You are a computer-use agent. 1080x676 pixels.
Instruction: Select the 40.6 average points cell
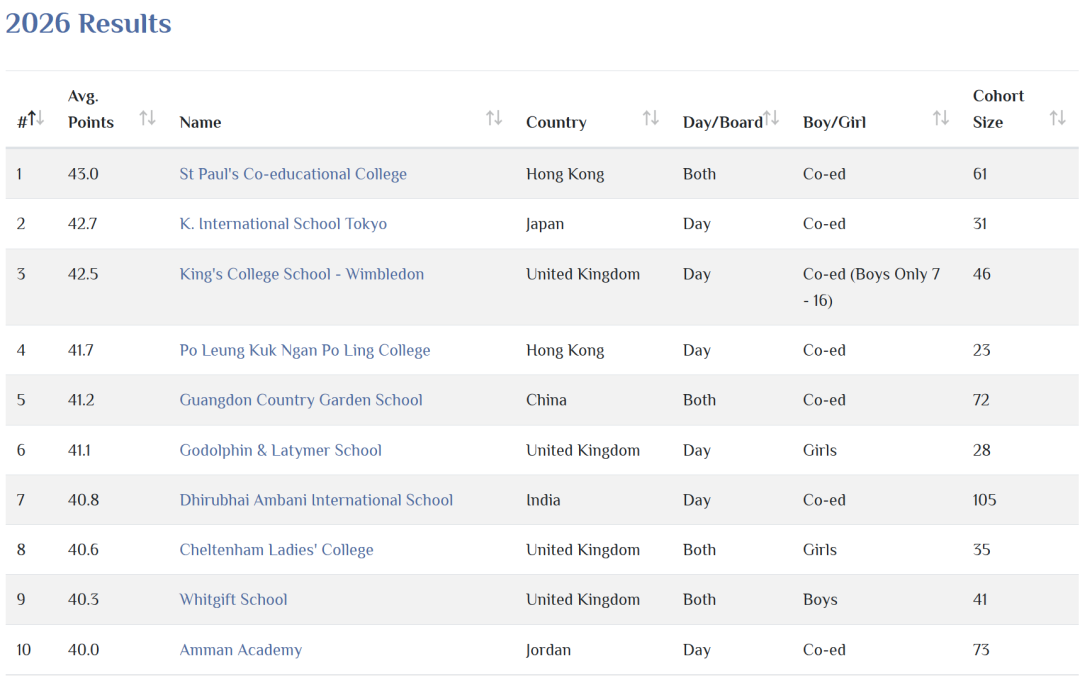click(x=83, y=550)
